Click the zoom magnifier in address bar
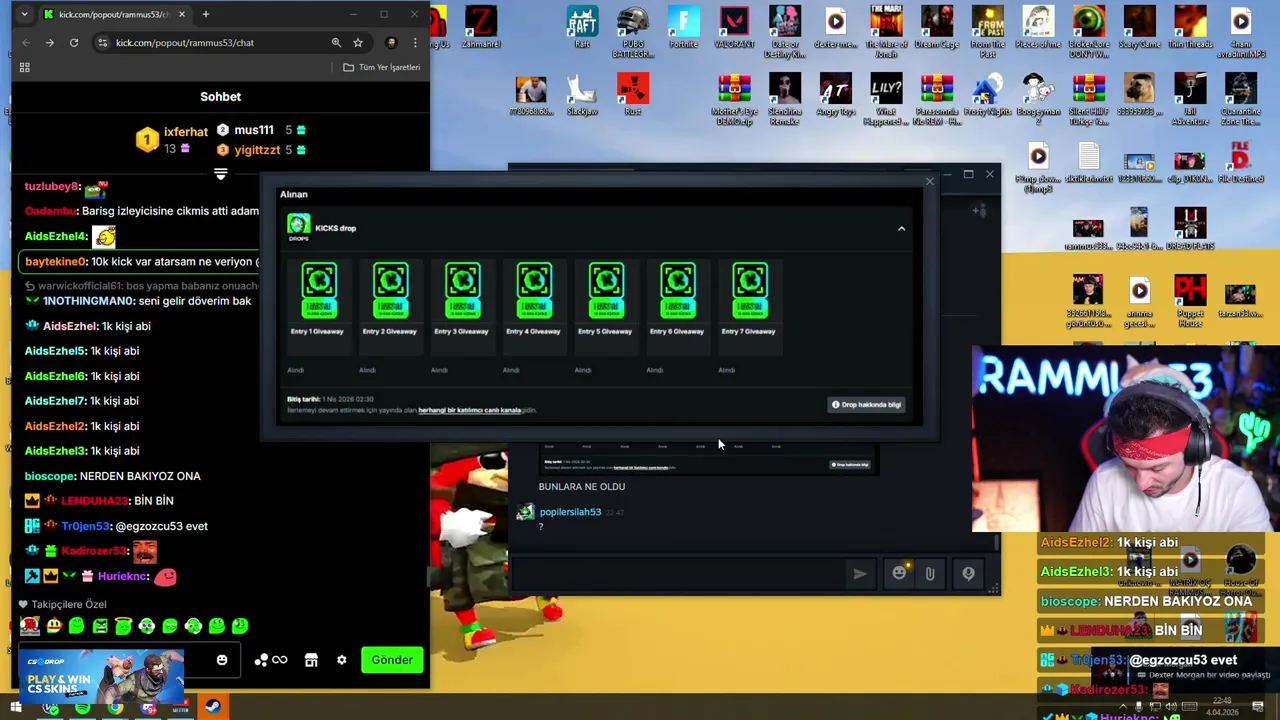This screenshot has height=720, width=1280. [x=336, y=43]
